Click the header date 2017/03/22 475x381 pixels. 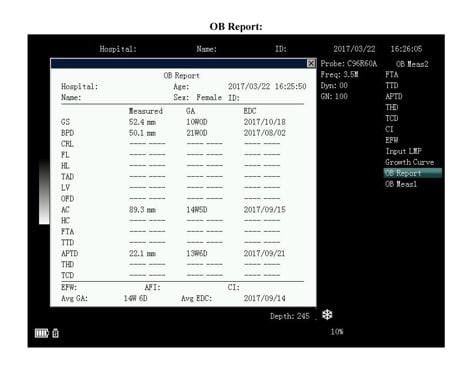(x=354, y=49)
